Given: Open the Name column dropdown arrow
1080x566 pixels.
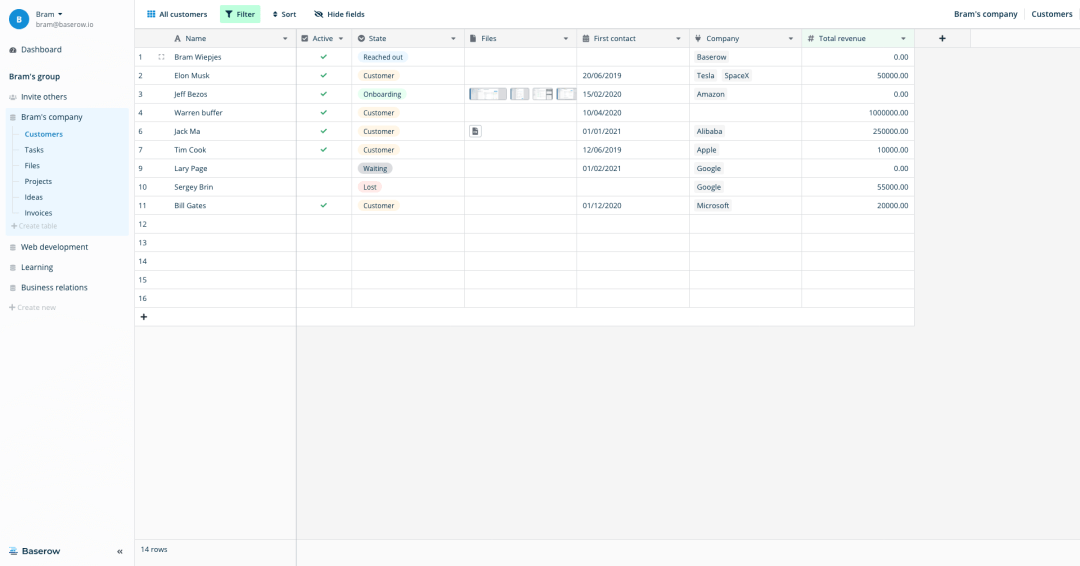Looking at the screenshot, I should tap(285, 39).
